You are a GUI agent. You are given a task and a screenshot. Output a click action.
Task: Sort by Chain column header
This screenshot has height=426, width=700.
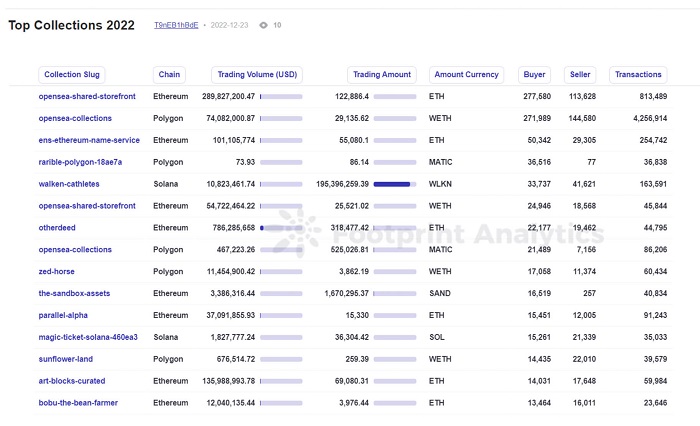click(x=168, y=75)
